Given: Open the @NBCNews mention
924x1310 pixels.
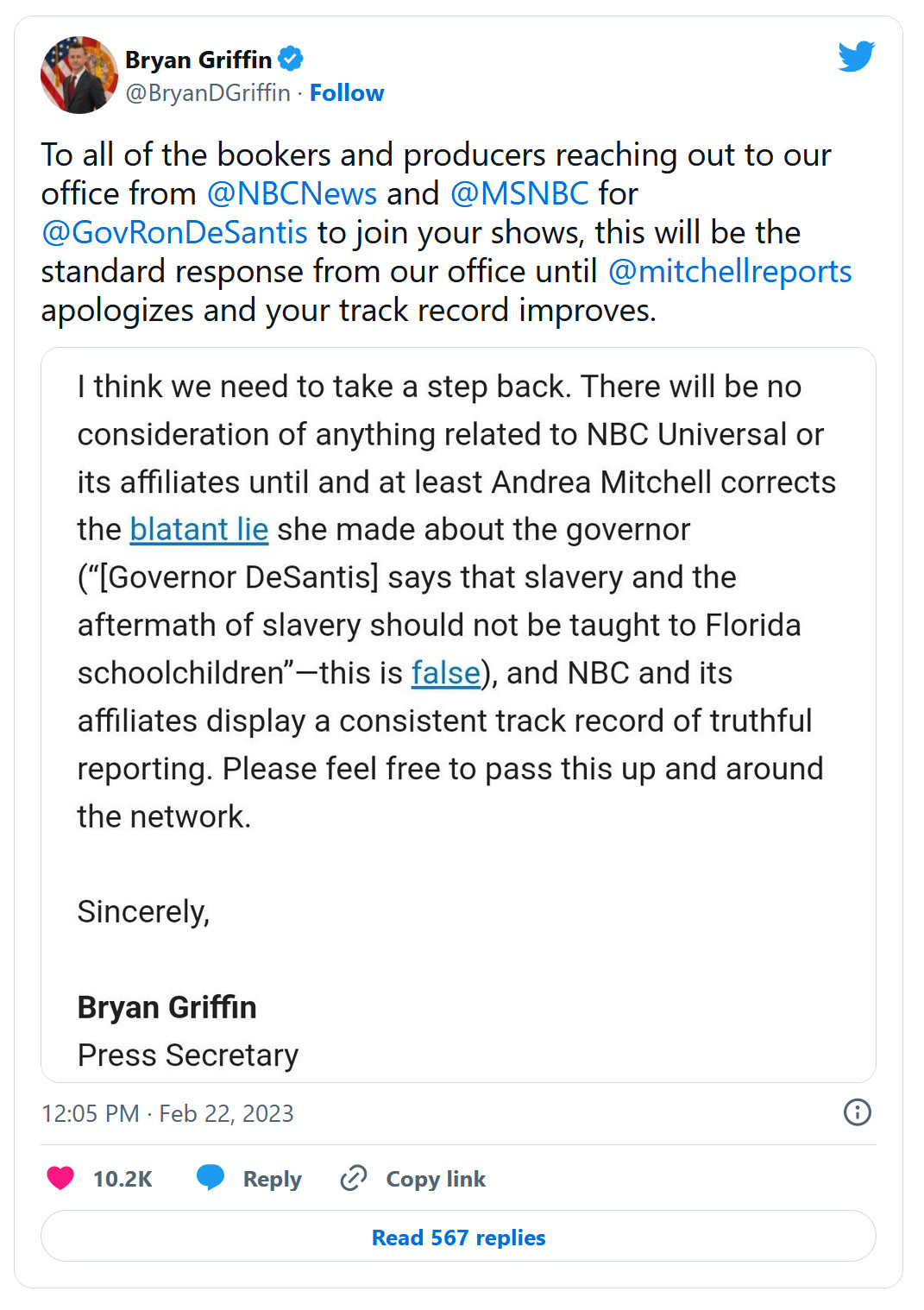Looking at the screenshot, I should 292,193.
